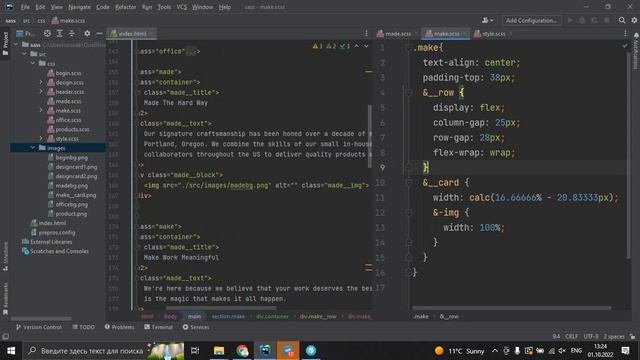Open the Bookmarks vertical tool window tab
The width and height of the screenshot is (640, 360).
coord(5,298)
